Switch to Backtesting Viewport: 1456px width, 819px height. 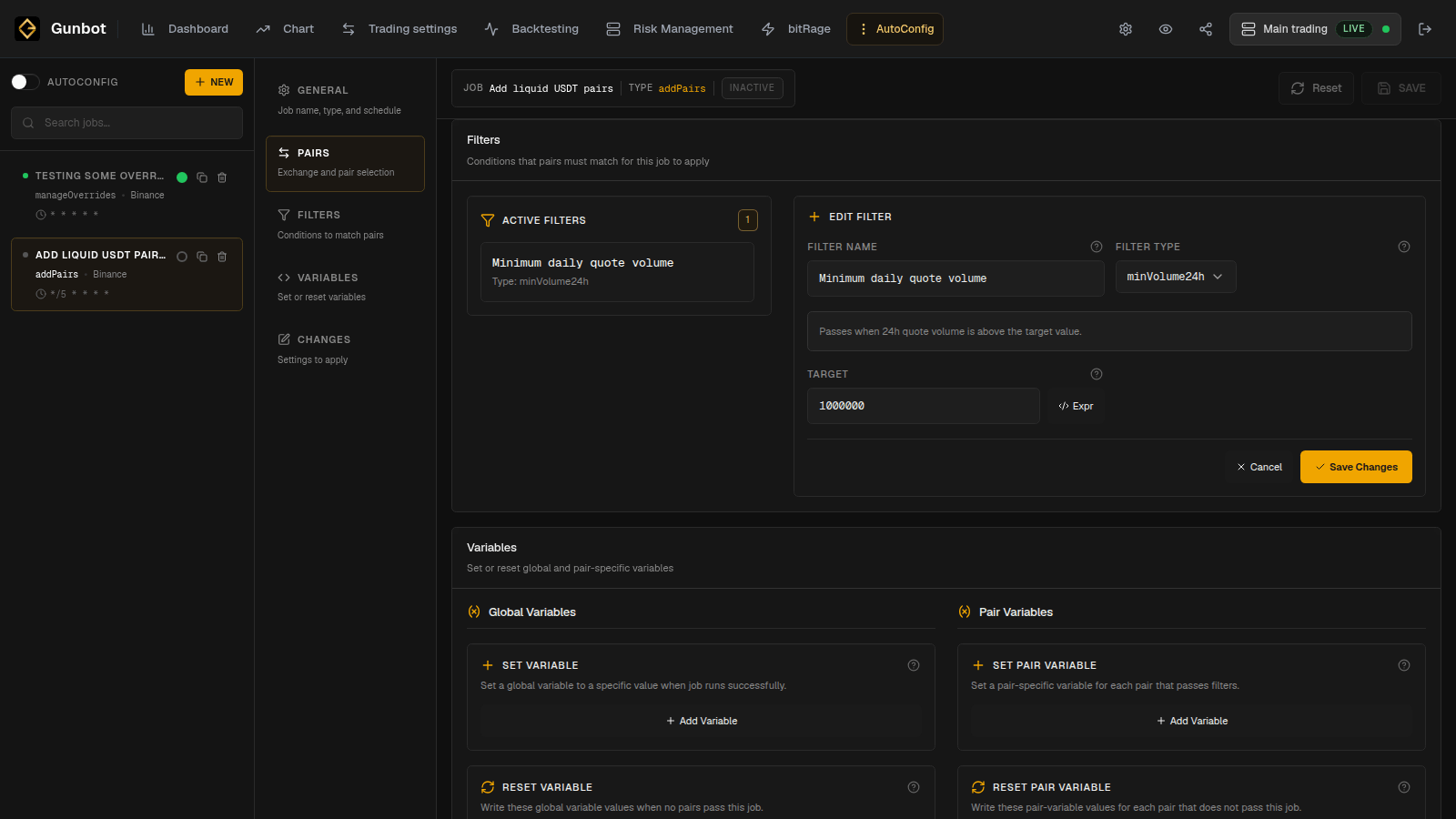coord(531,29)
